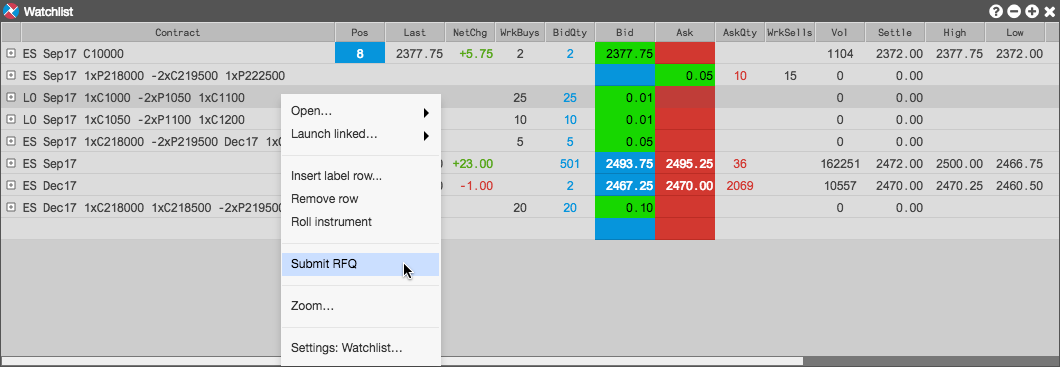This screenshot has width=1060, height=367.
Task: Click working sells value 15
Action: (x=790, y=76)
